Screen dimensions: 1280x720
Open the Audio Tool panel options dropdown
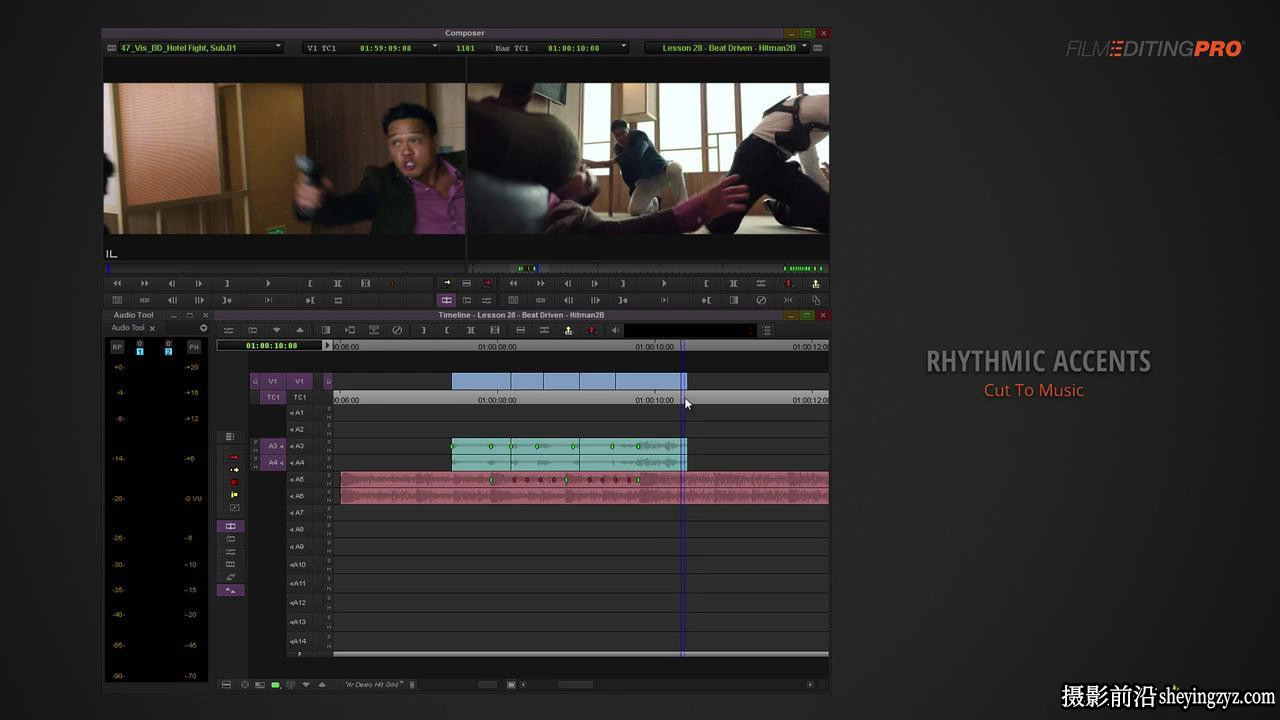204,328
